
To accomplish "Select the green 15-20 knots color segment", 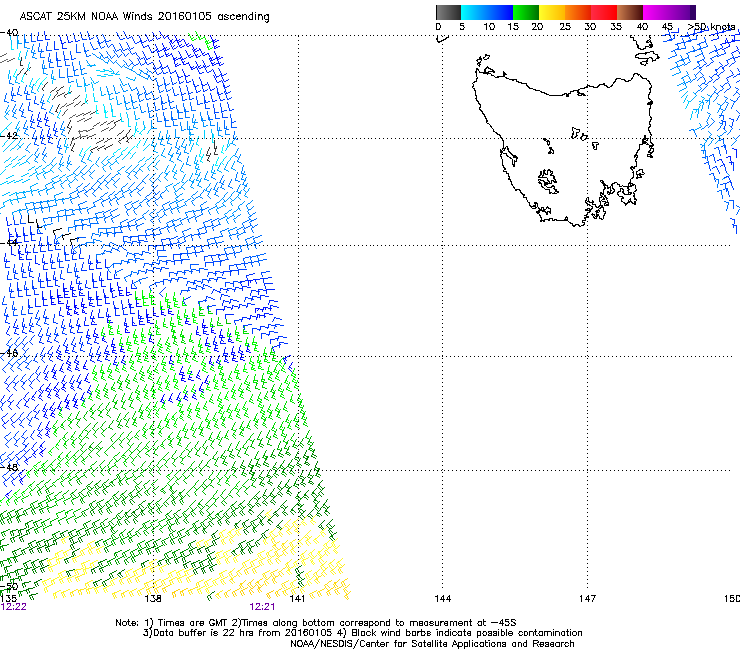I will [526, 12].
